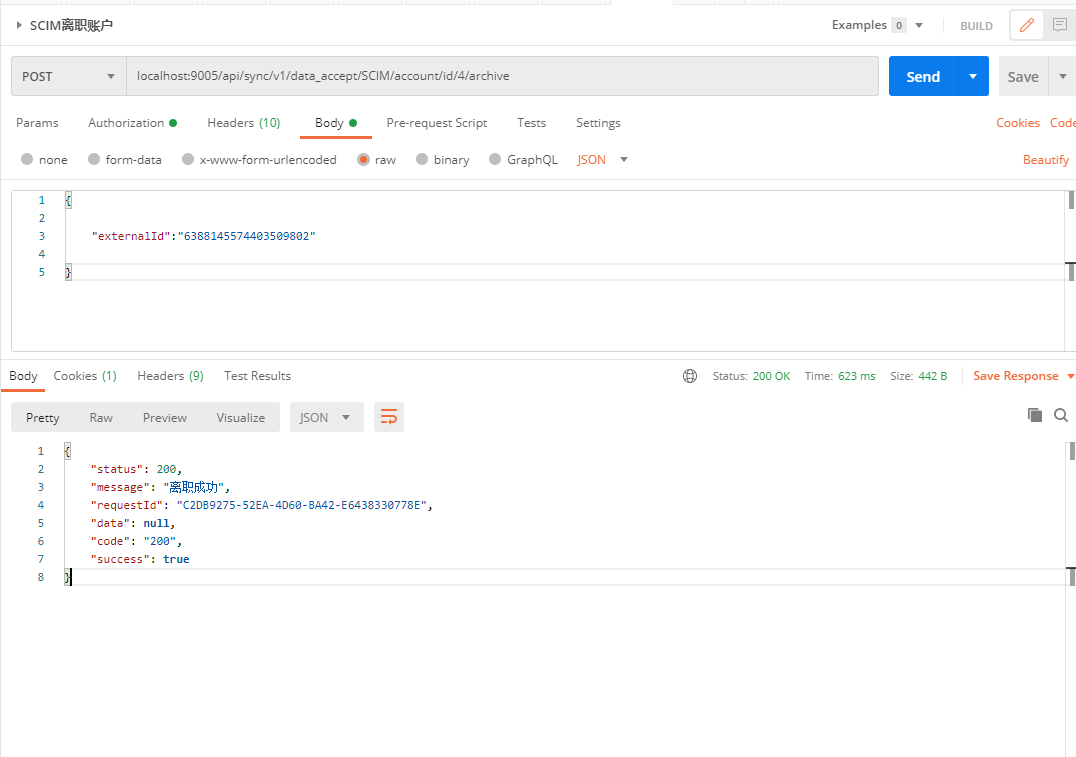Click the Save Response button

pos(1015,376)
